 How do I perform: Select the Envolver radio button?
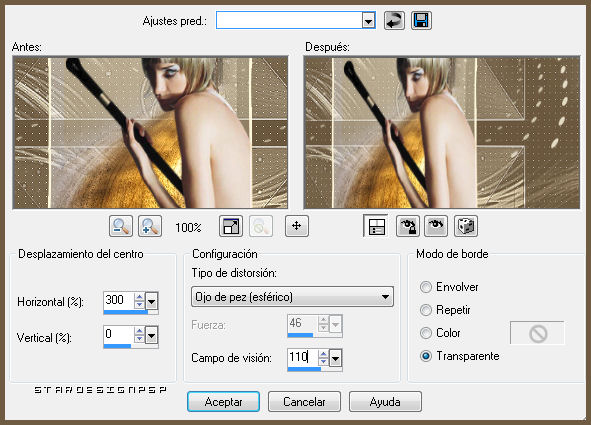[x=426, y=287]
